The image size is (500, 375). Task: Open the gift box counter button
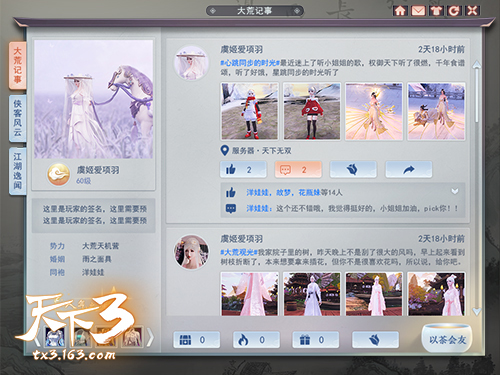tap(316, 340)
